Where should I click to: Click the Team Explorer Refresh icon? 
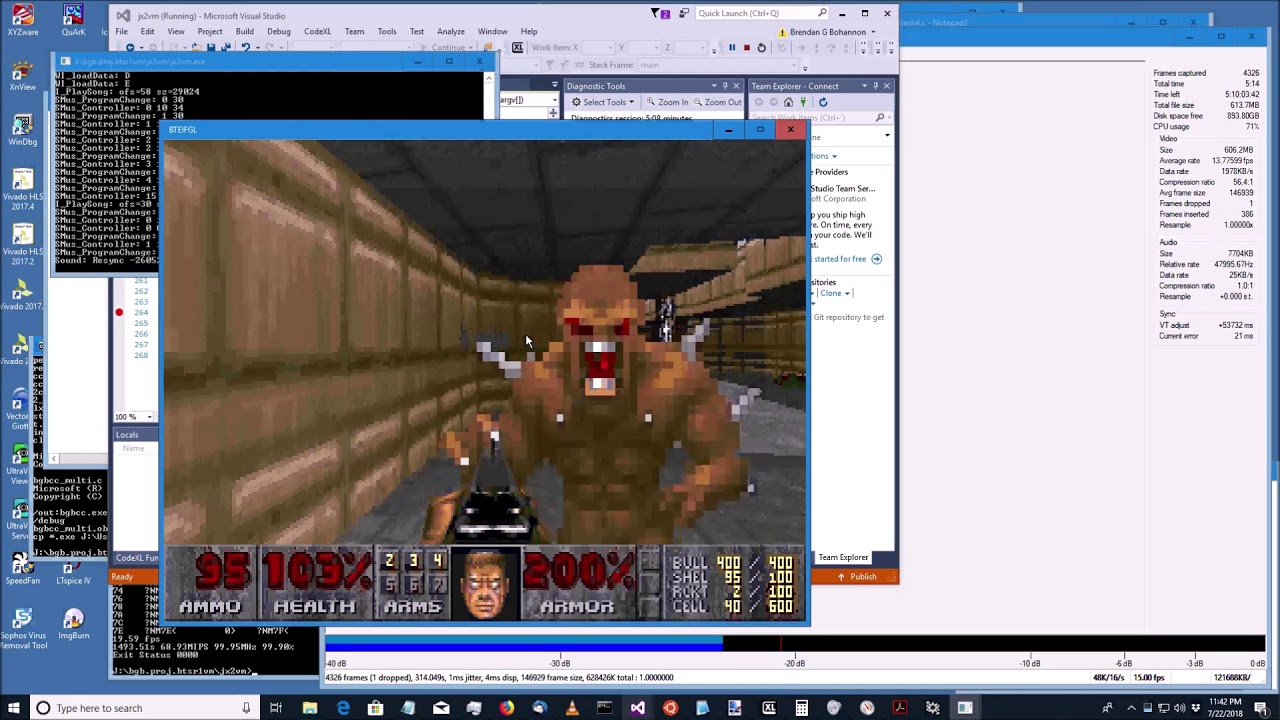pyautogui.click(x=822, y=102)
